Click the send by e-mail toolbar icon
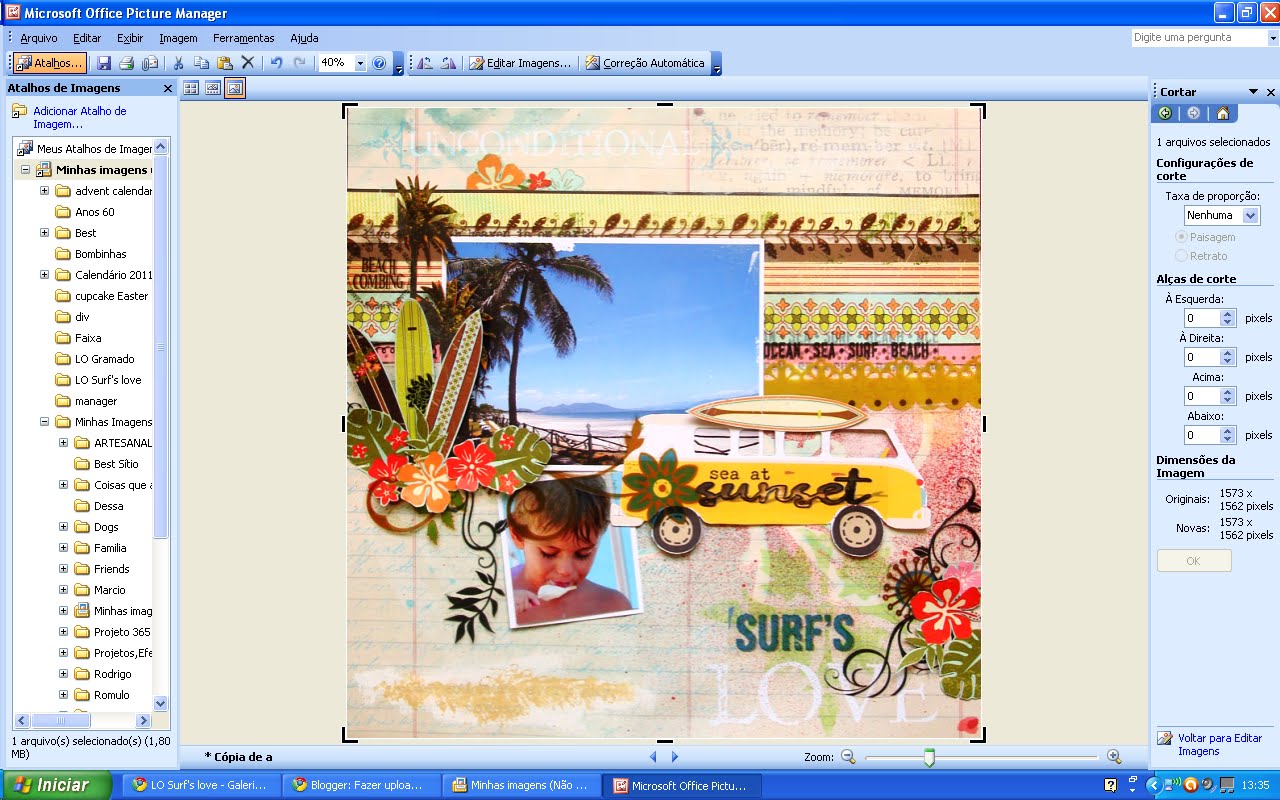This screenshot has width=1280, height=800. pos(150,63)
